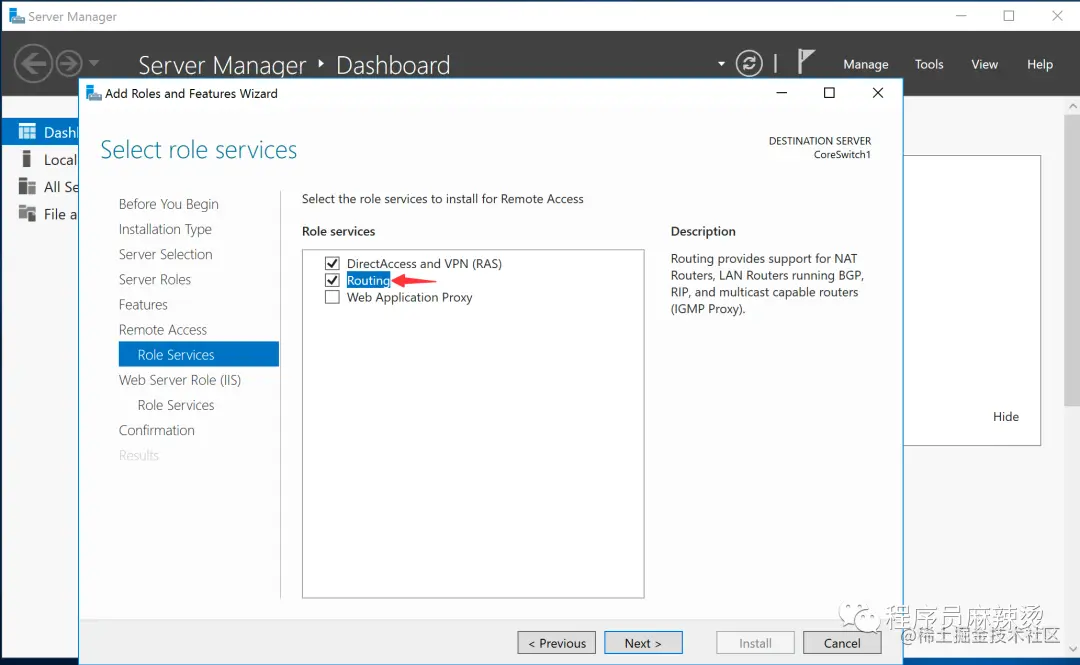Open the navigation history dropdown arrow
Screen dimensions: 1080x665
click(94, 63)
